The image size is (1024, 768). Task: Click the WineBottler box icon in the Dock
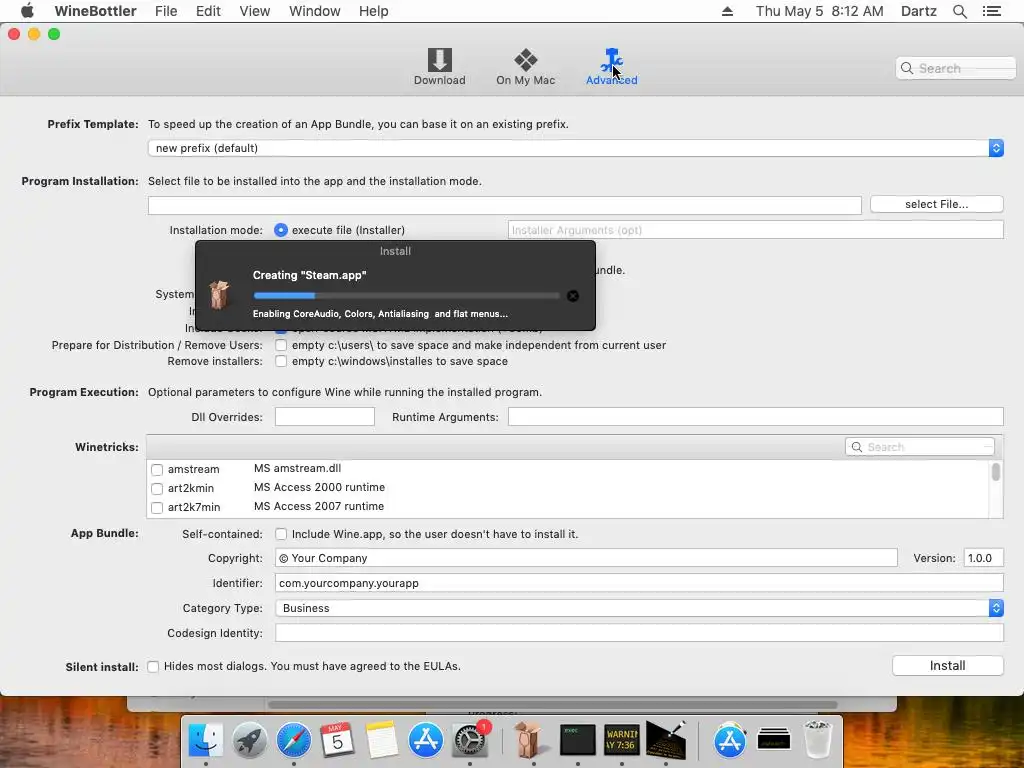coord(528,740)
